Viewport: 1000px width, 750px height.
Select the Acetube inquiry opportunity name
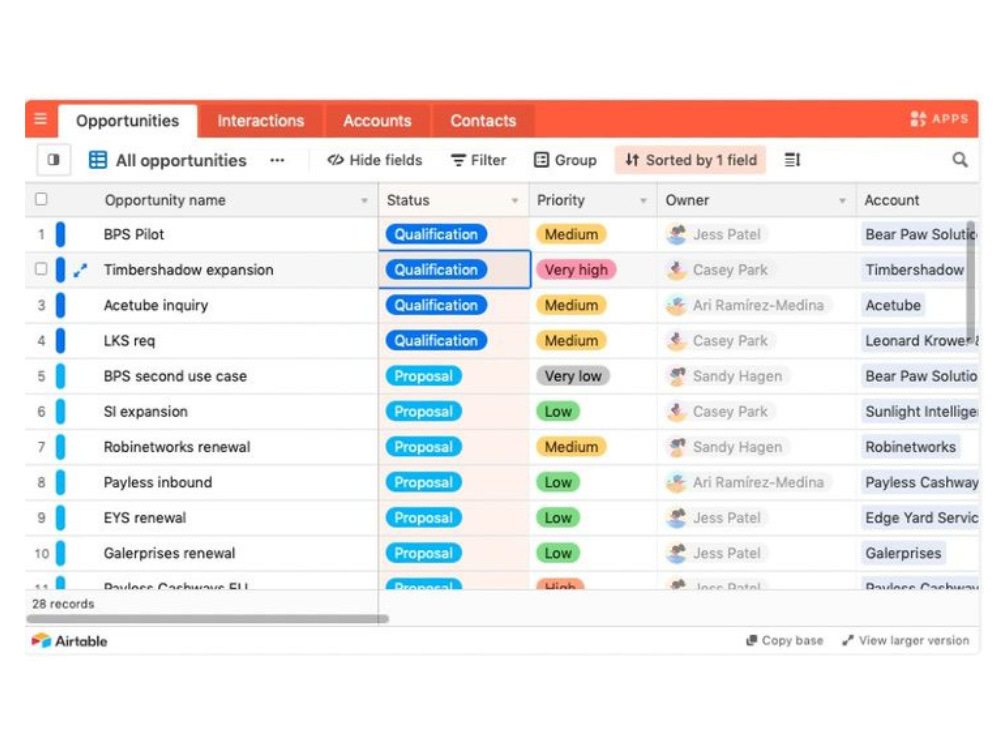(x=156, y=305)
